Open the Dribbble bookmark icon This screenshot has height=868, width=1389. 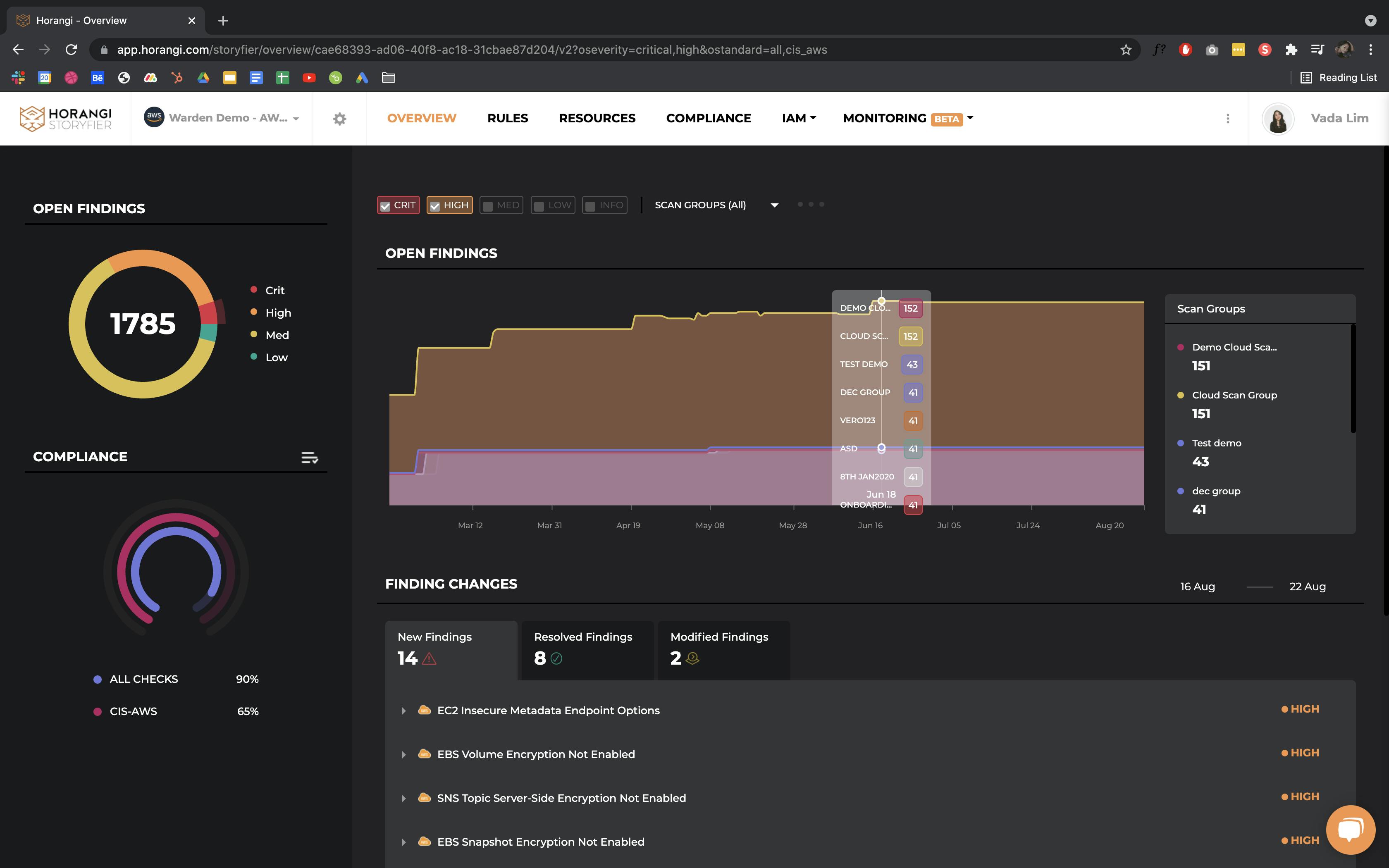[x=71, y=78]
